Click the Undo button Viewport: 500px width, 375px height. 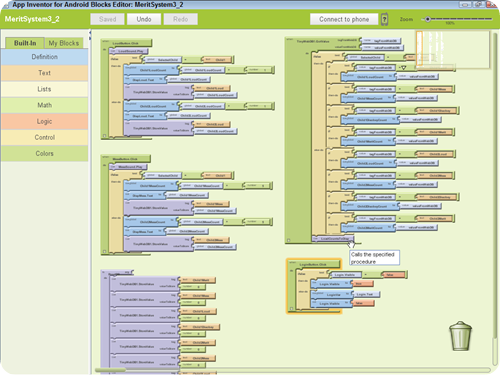tap(144, 19)
